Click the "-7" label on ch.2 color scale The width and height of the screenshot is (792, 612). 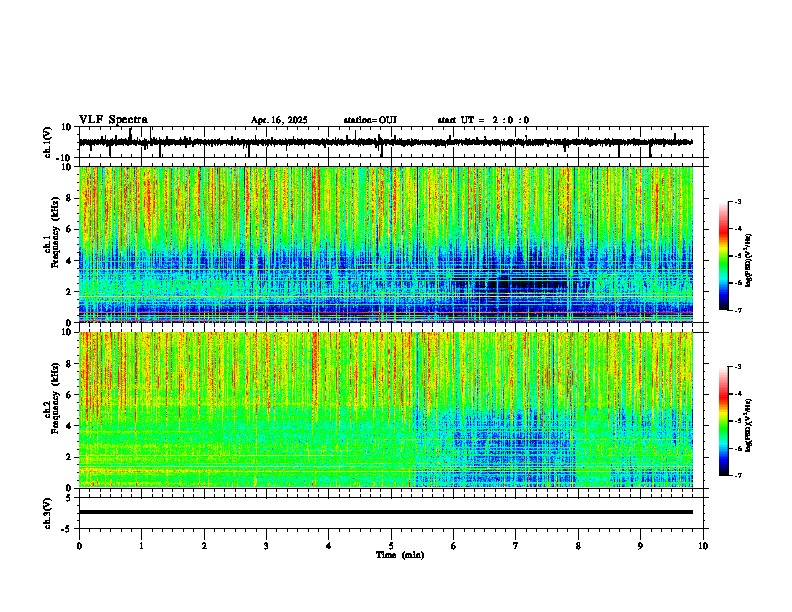pos(737,476)
